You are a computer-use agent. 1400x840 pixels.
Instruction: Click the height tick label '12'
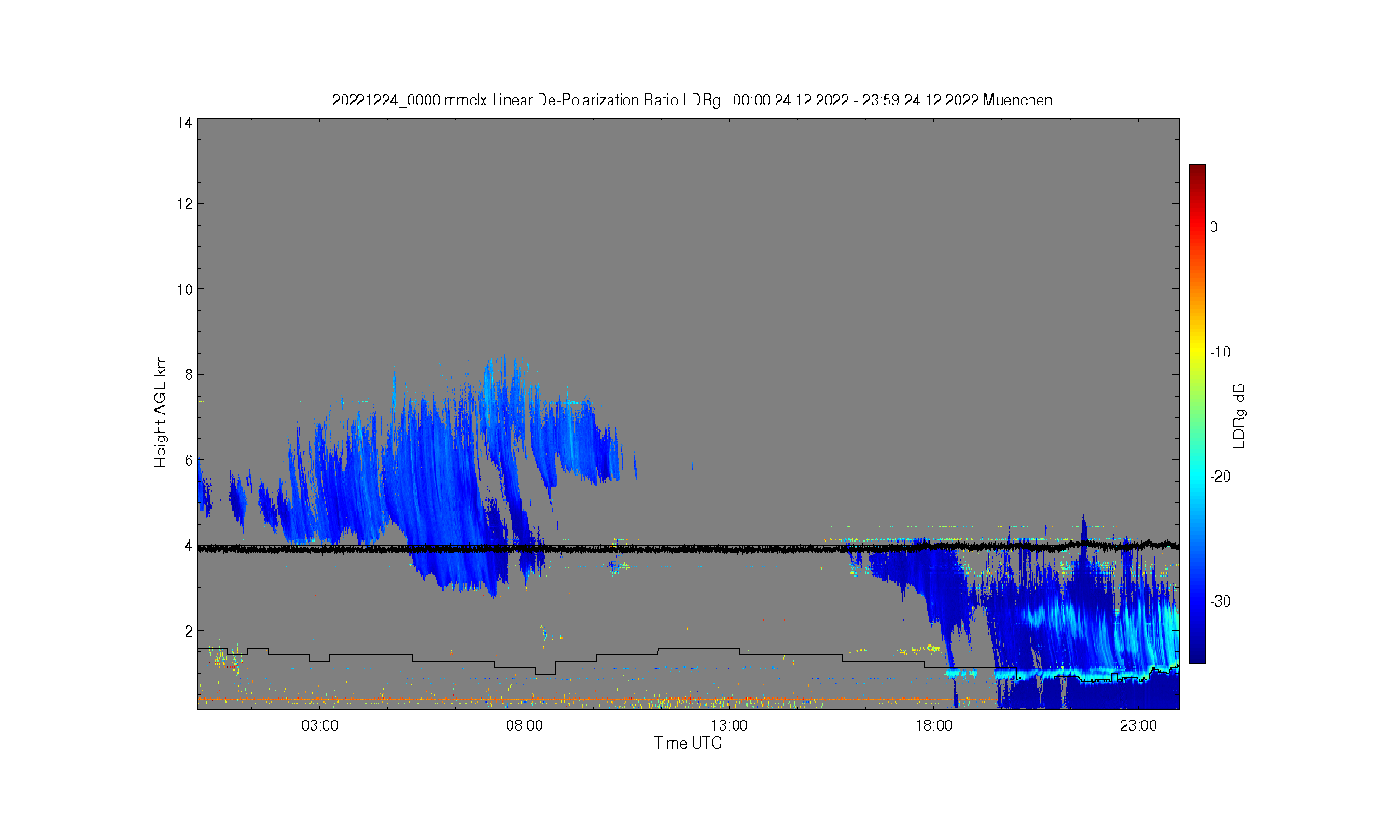185,203
